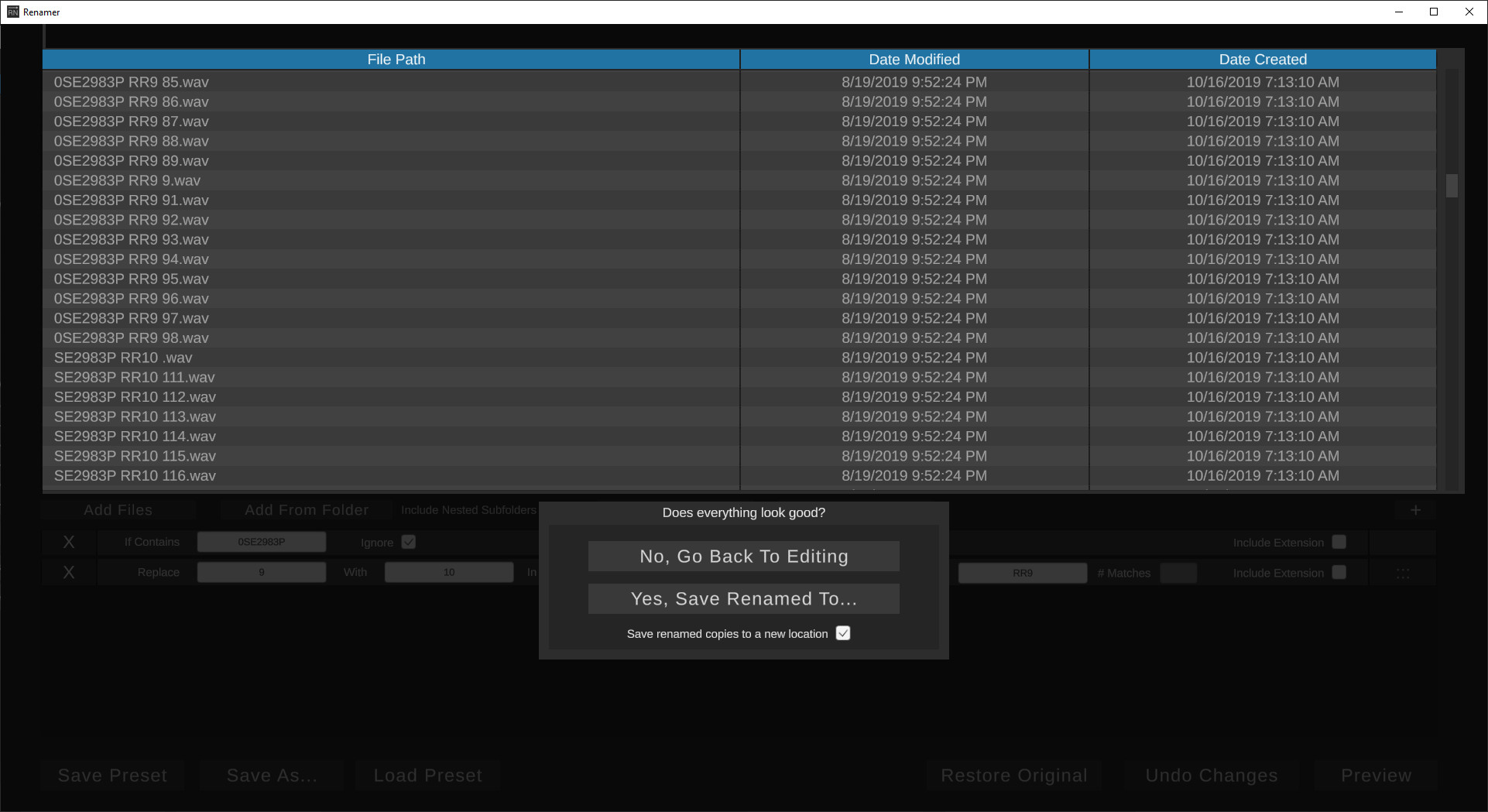
Task: Click "No, Go Back To Editing"
Action: coord(742,555)
